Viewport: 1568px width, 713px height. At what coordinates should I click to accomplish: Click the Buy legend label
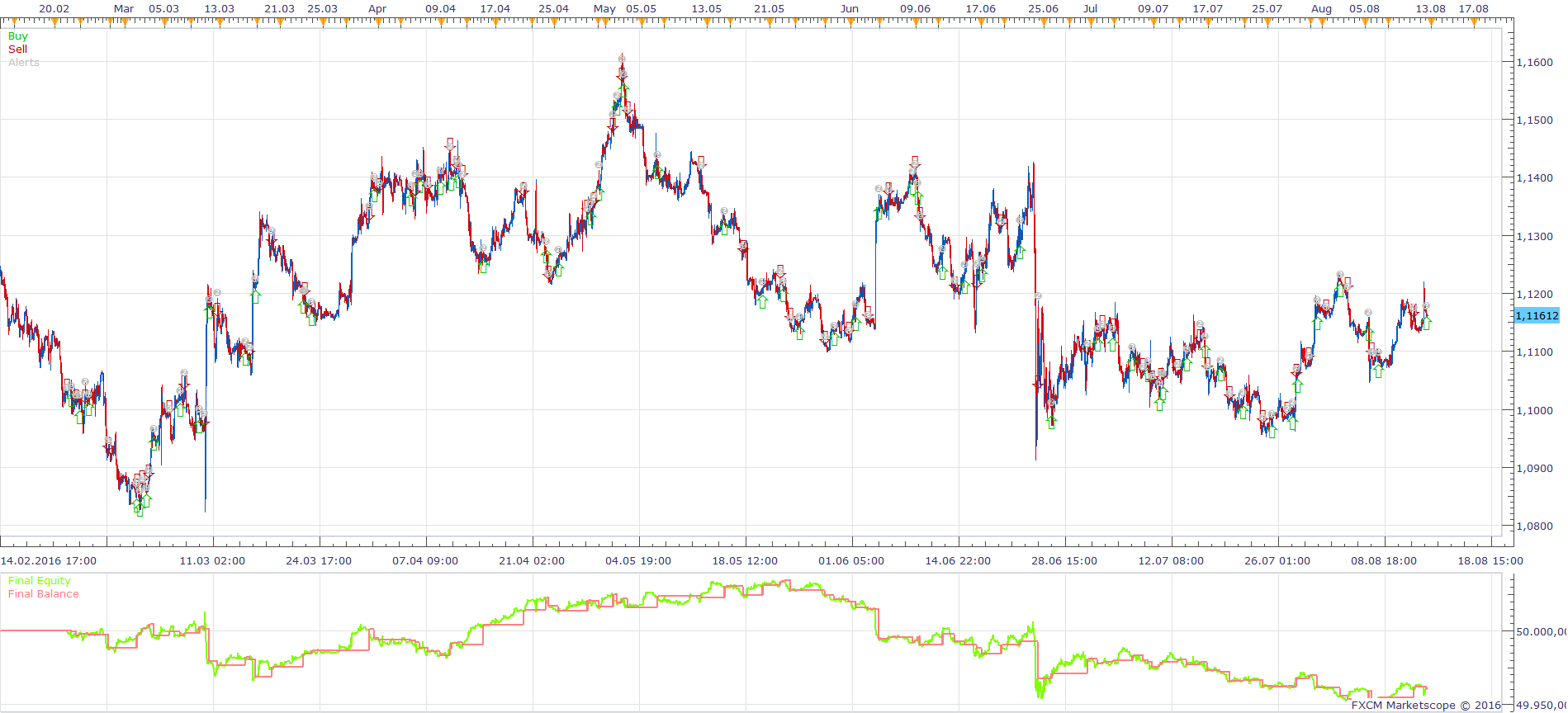point(17,36)
